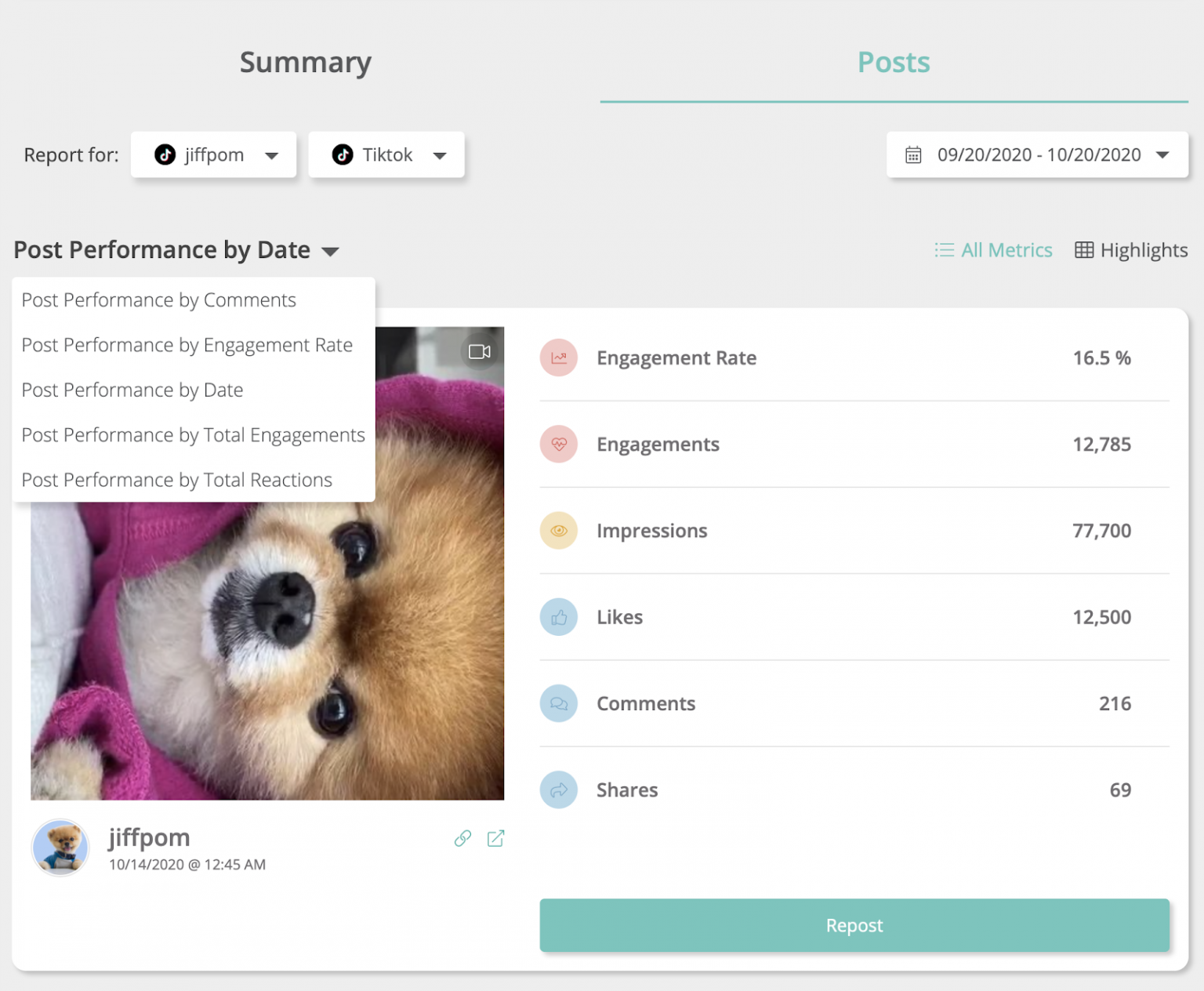Screen dimensions: 1204x991
Task: Click the Comments speech bubble icon
Action: coord(559,703)
